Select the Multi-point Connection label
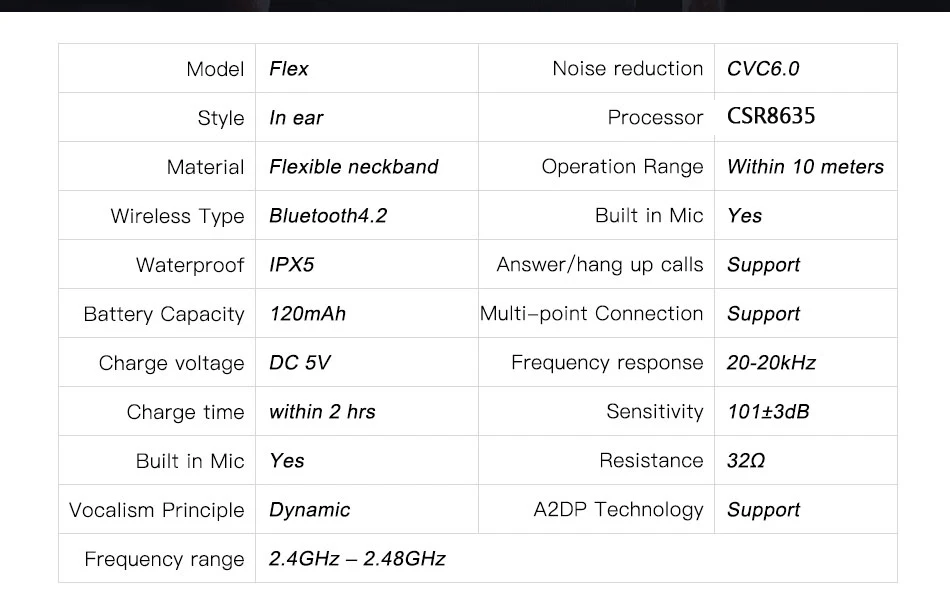Viewport: 950px width, 592px height. tap(591, 314)
